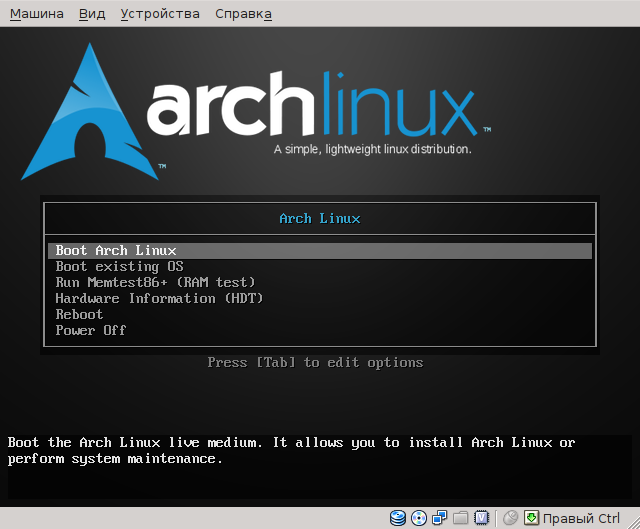
Task: Click the virtualization CPU chip icon
Action: pyautogui.click(x=482, y=518)
